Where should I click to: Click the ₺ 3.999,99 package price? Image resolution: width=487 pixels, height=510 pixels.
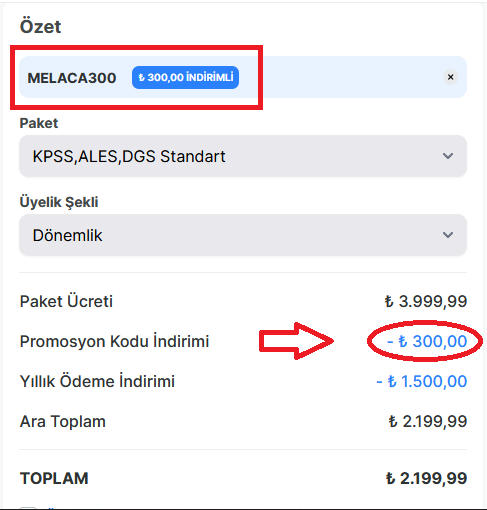426,301
